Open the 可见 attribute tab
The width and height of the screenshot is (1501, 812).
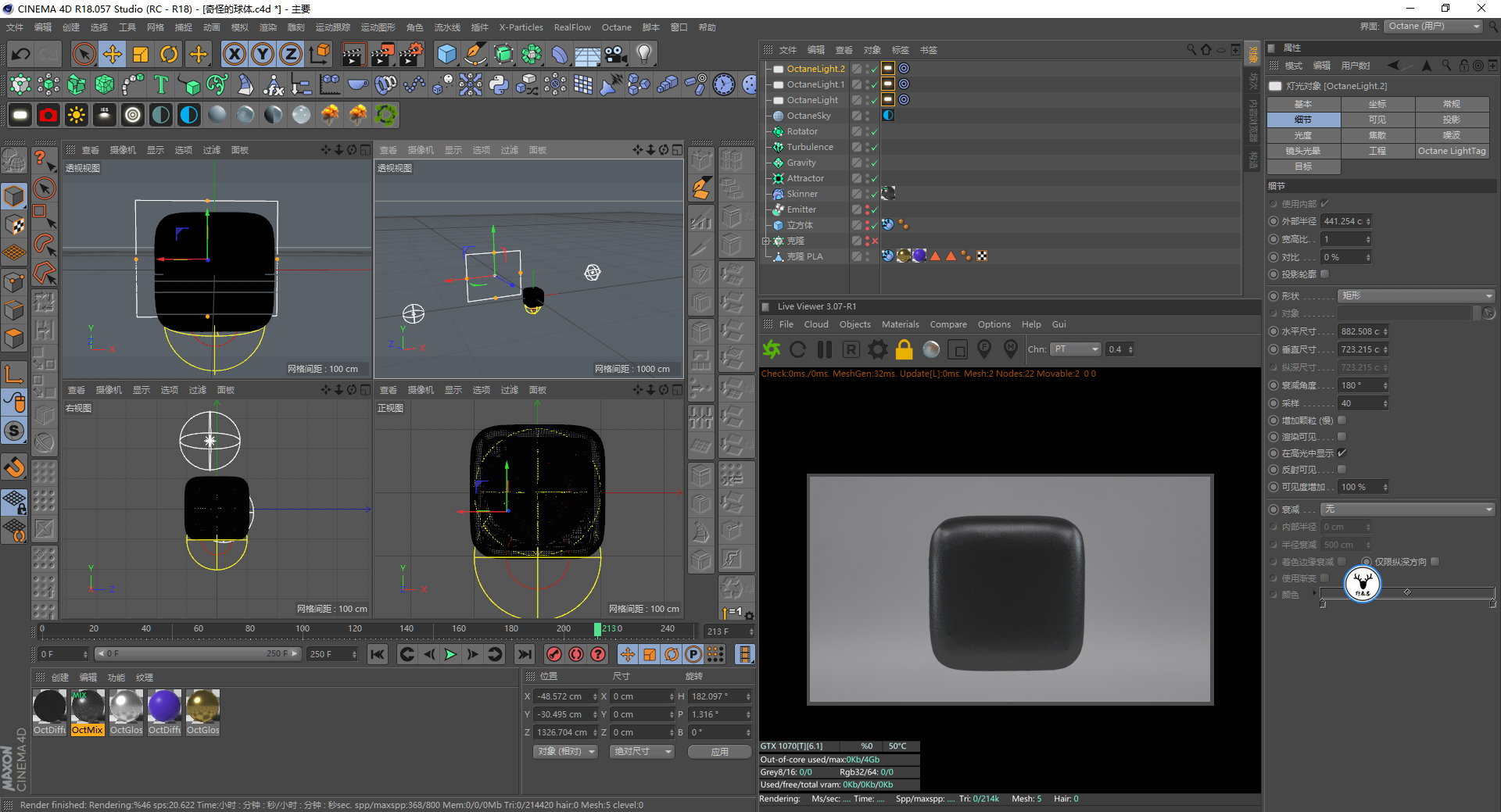(1377, 120)
